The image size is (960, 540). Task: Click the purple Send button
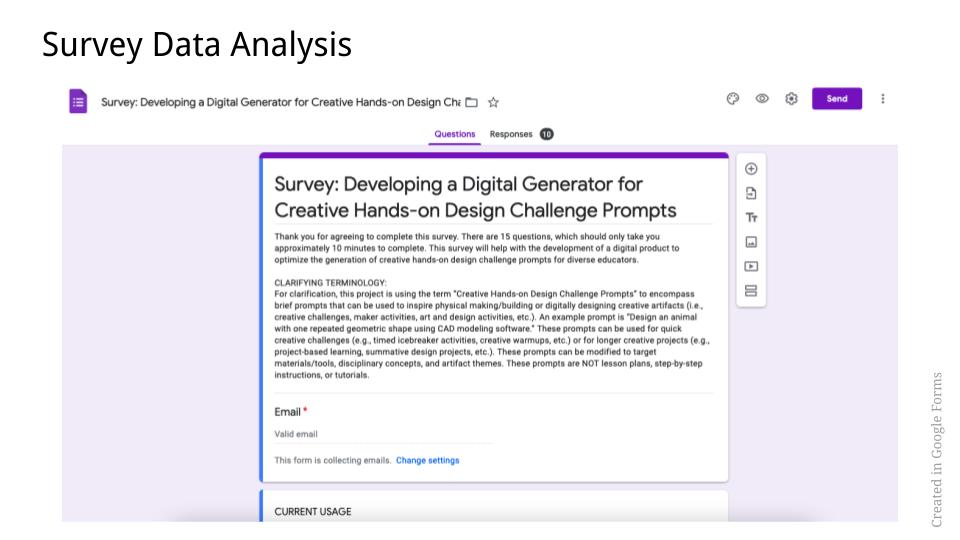(x=837, y=99)
